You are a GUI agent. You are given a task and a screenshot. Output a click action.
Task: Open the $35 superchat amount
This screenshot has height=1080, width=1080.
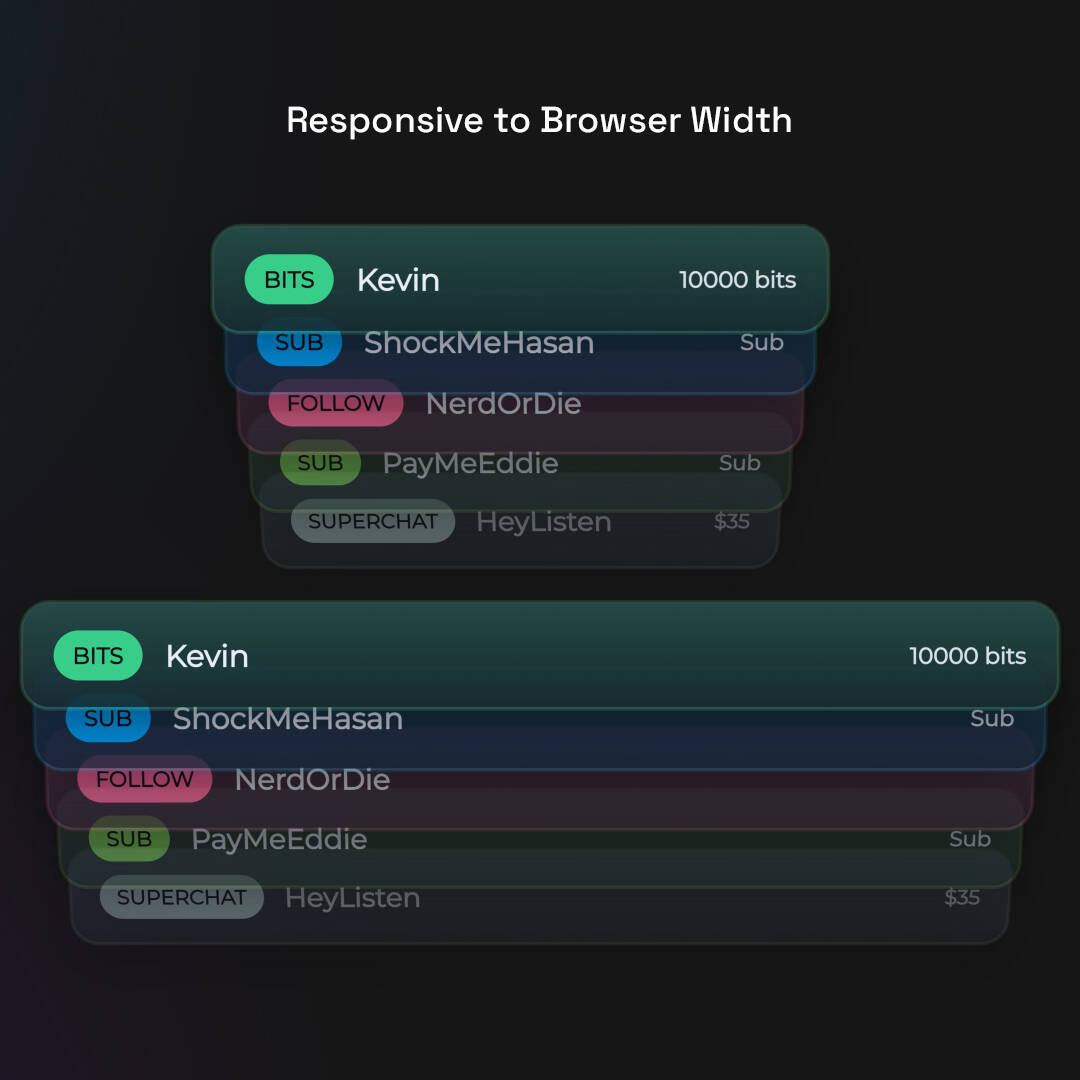pos(732,521)
